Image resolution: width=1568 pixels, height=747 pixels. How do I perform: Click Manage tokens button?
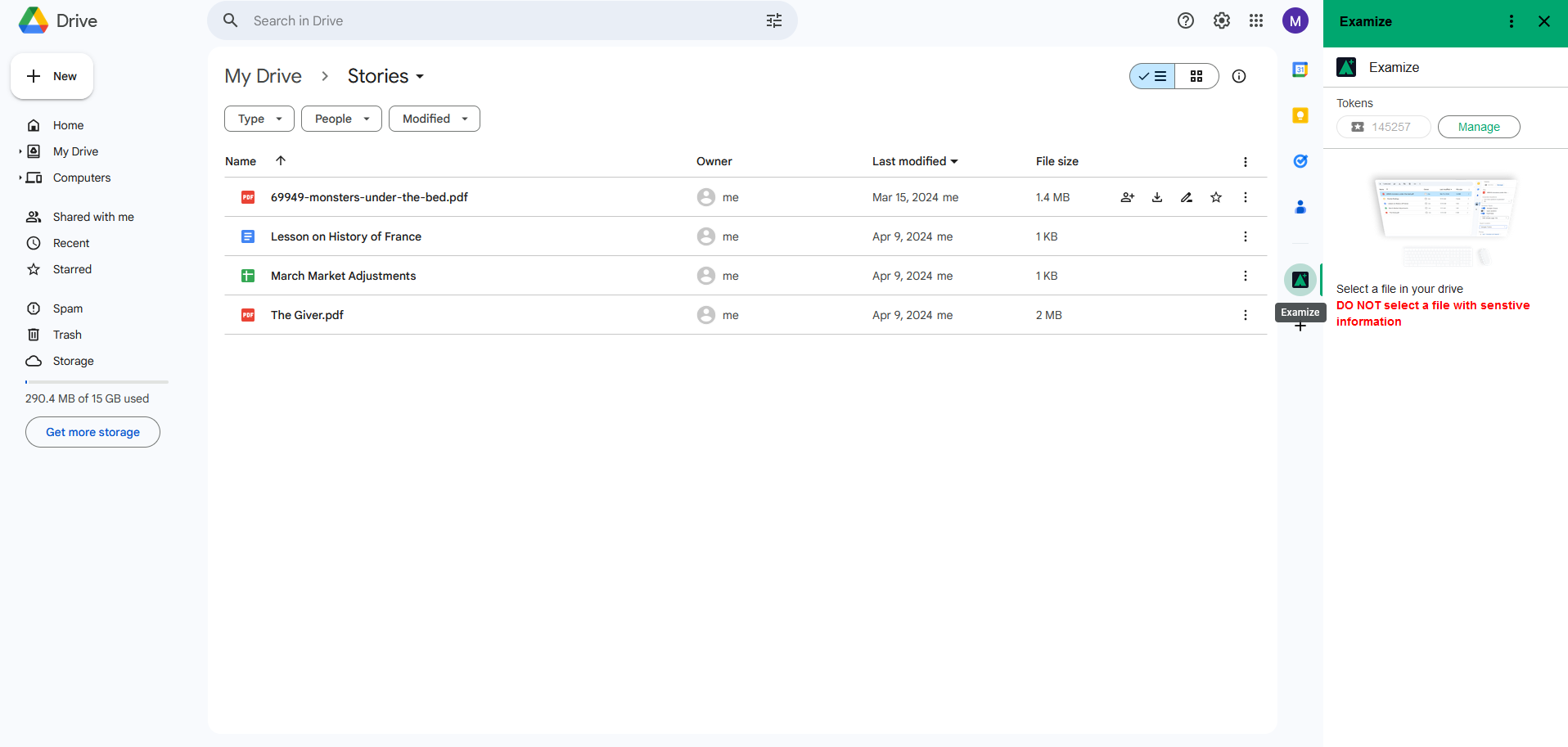coord(1479,127)
